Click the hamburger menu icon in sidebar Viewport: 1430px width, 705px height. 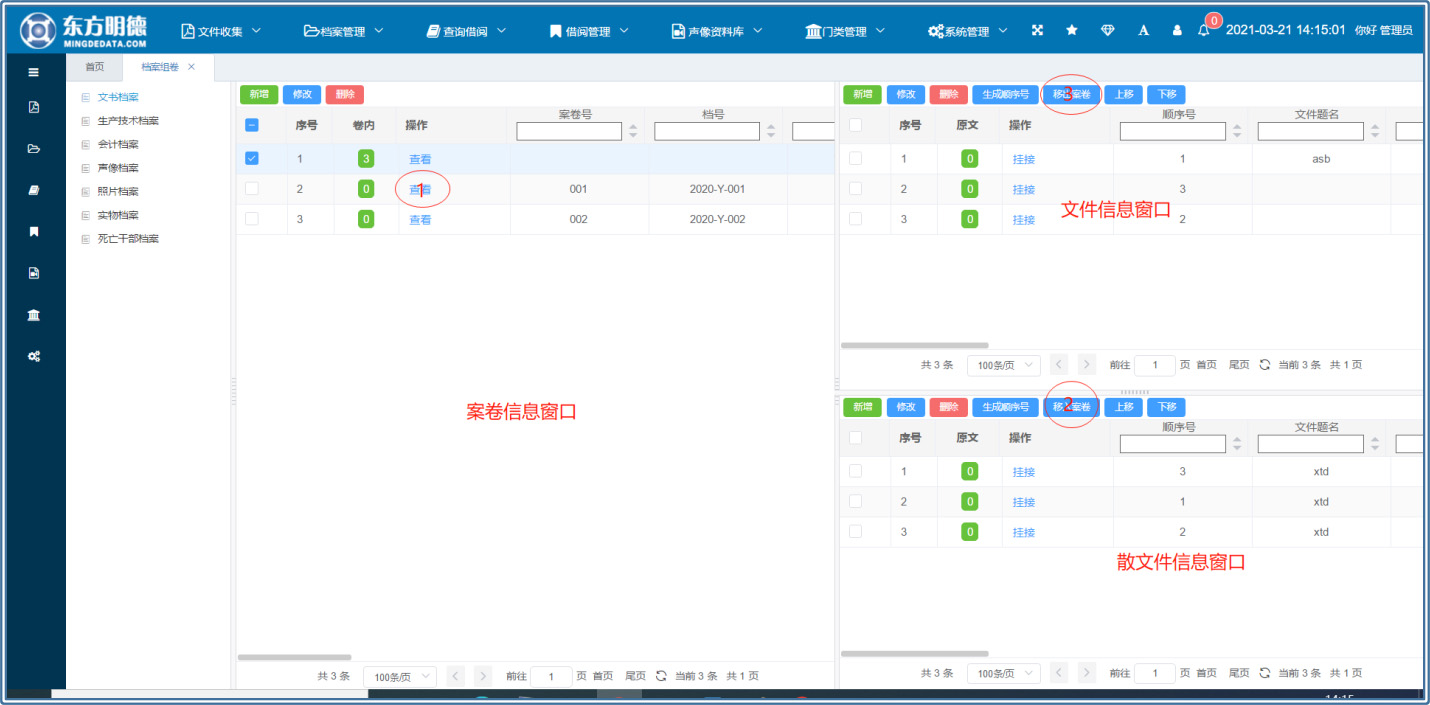pos(34,72)
